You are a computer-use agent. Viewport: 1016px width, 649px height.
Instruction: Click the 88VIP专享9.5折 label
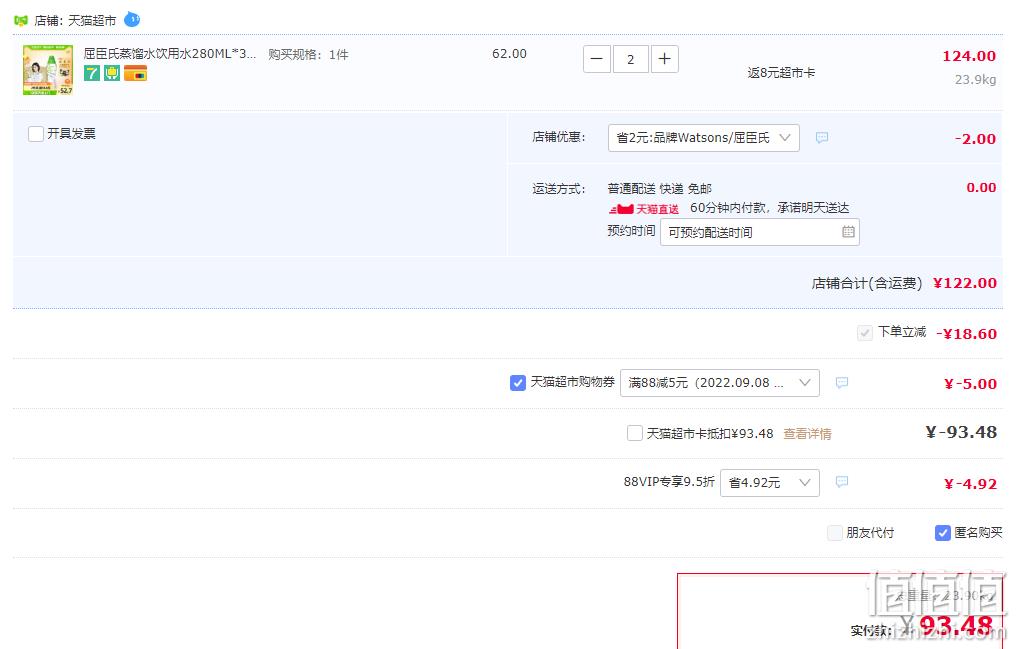[669, 482]
